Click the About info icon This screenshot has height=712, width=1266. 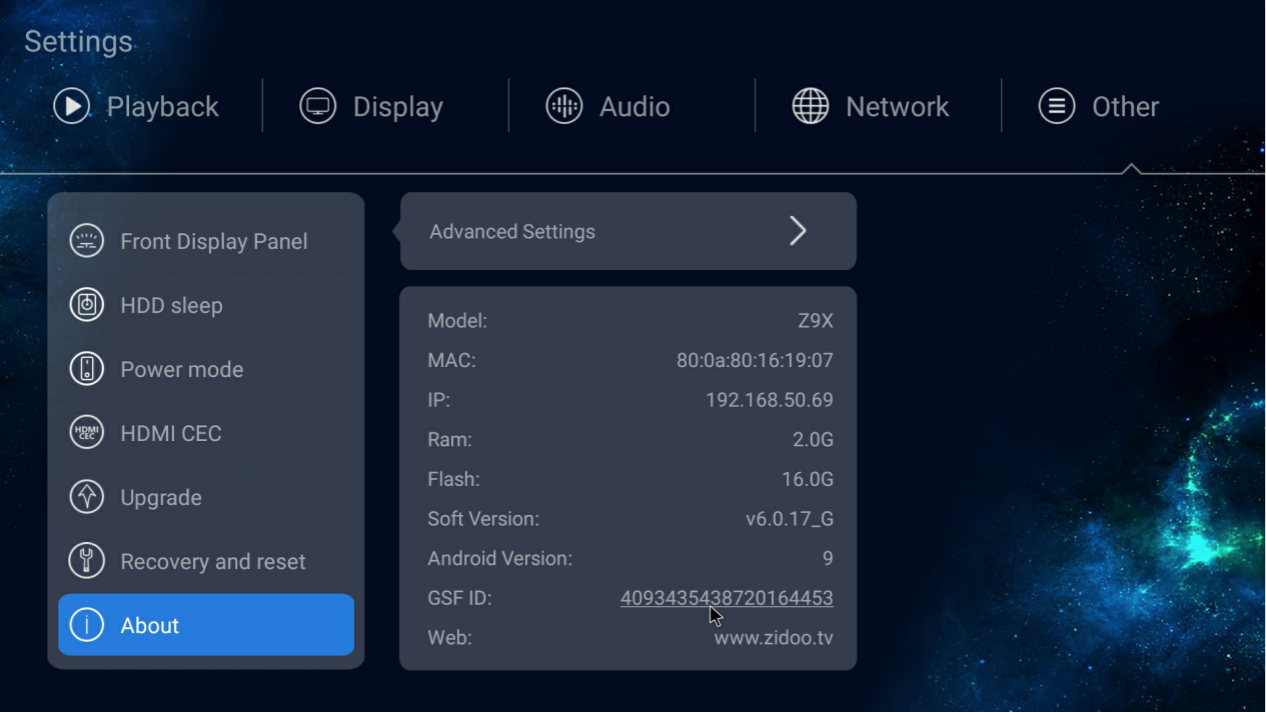pyautogui.click(x=87, y=625)
